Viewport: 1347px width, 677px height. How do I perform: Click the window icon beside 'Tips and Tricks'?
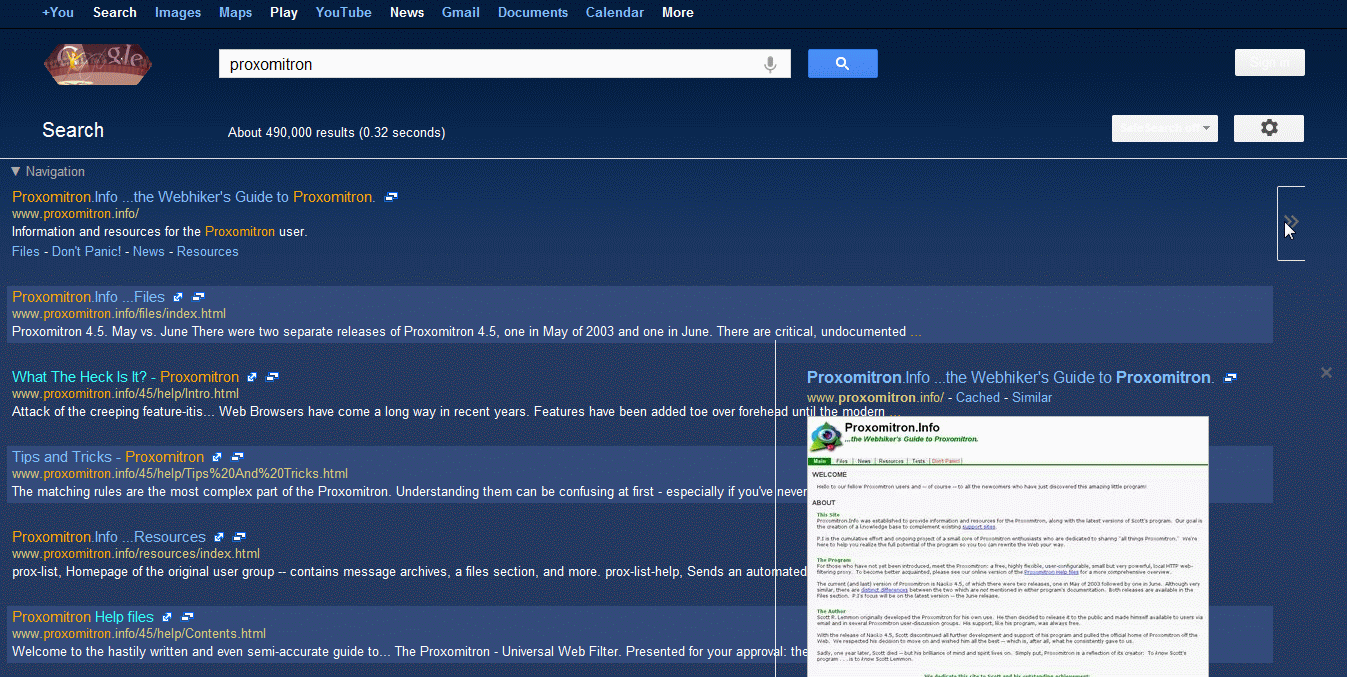237,457
